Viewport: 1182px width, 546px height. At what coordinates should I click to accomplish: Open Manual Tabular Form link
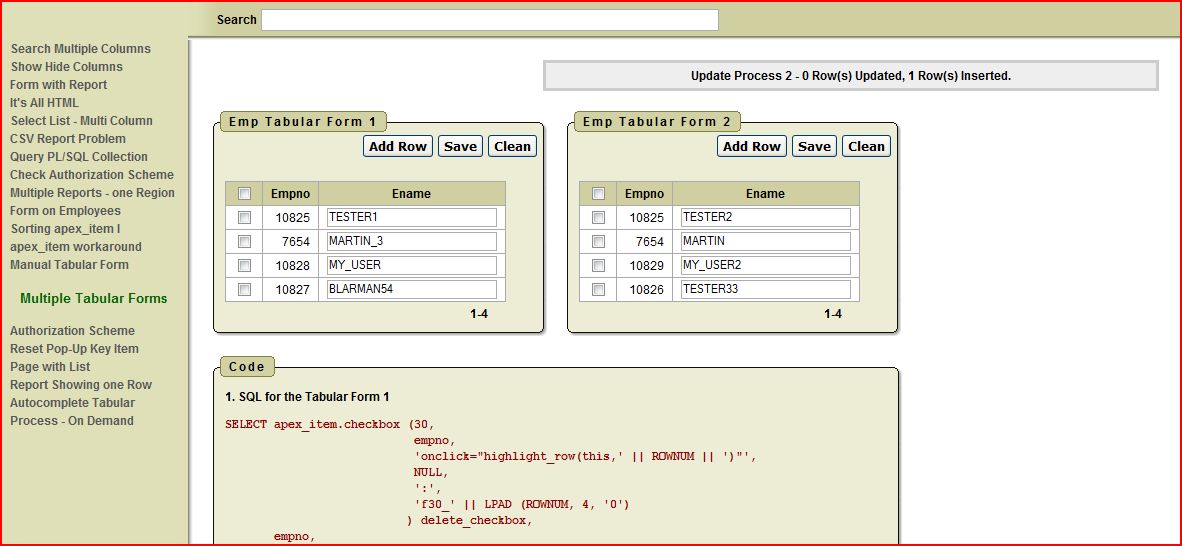pos(69,265)
